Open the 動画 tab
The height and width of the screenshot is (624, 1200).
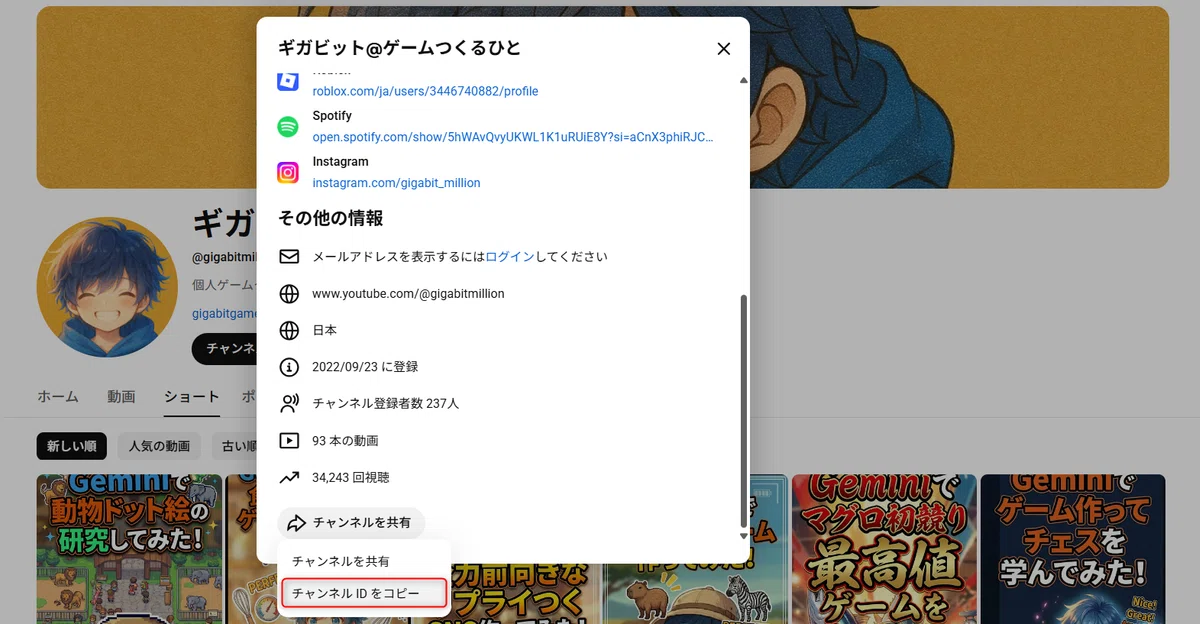(121, 397)
